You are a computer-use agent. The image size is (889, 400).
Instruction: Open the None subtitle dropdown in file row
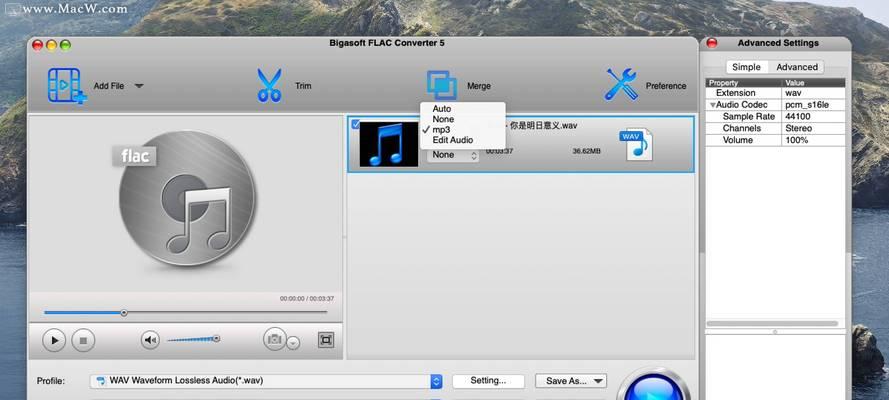453,155
